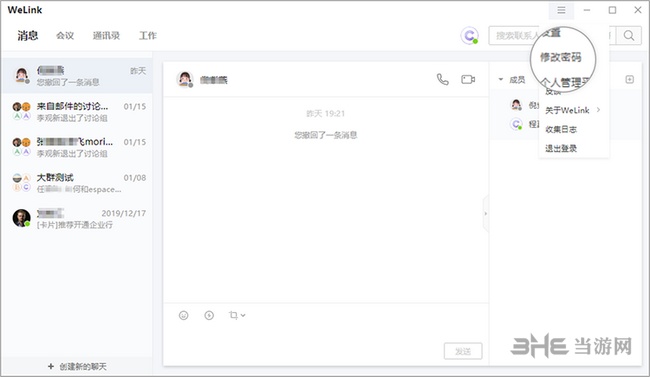Open the hamburger main menu icon

tap(561, 10)
